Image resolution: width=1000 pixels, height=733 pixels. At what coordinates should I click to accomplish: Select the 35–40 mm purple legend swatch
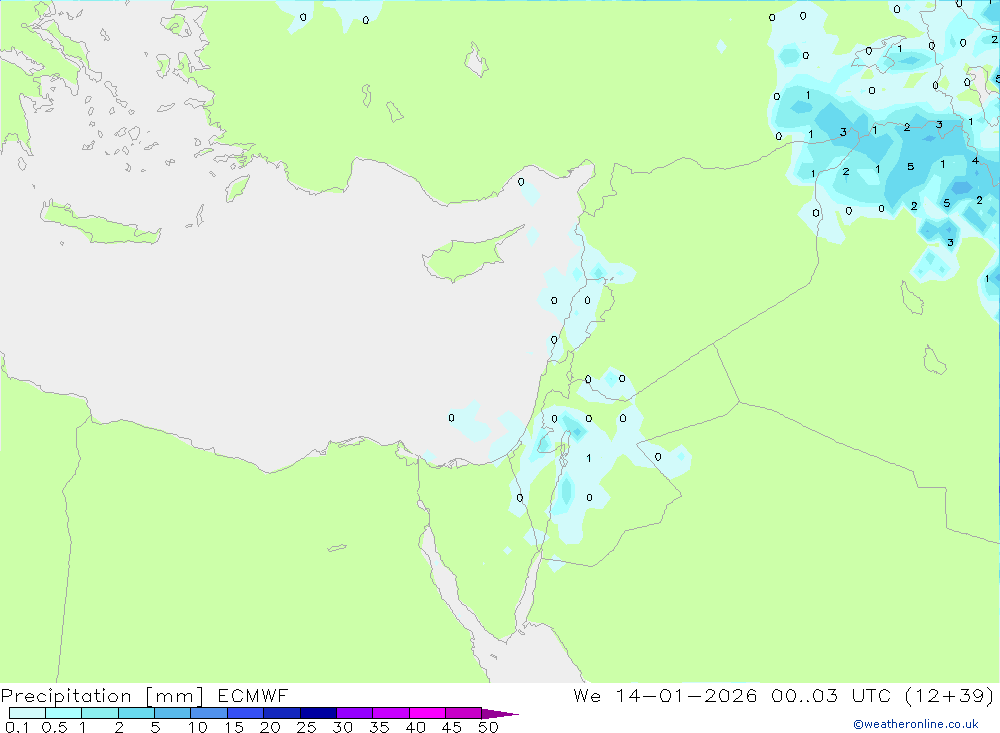(391, 713)
